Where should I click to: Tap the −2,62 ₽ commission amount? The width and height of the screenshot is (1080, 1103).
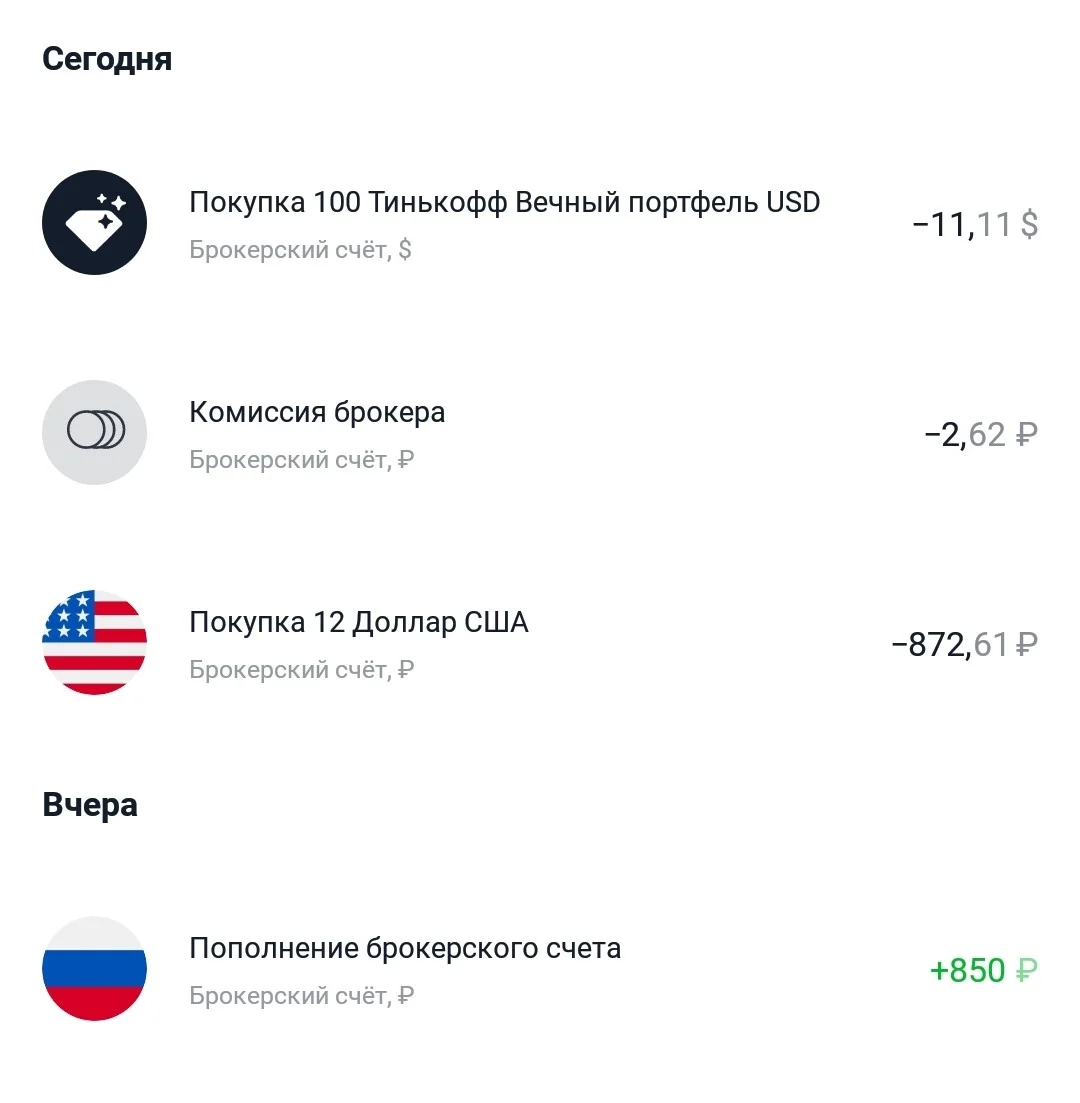click(981, 434)
